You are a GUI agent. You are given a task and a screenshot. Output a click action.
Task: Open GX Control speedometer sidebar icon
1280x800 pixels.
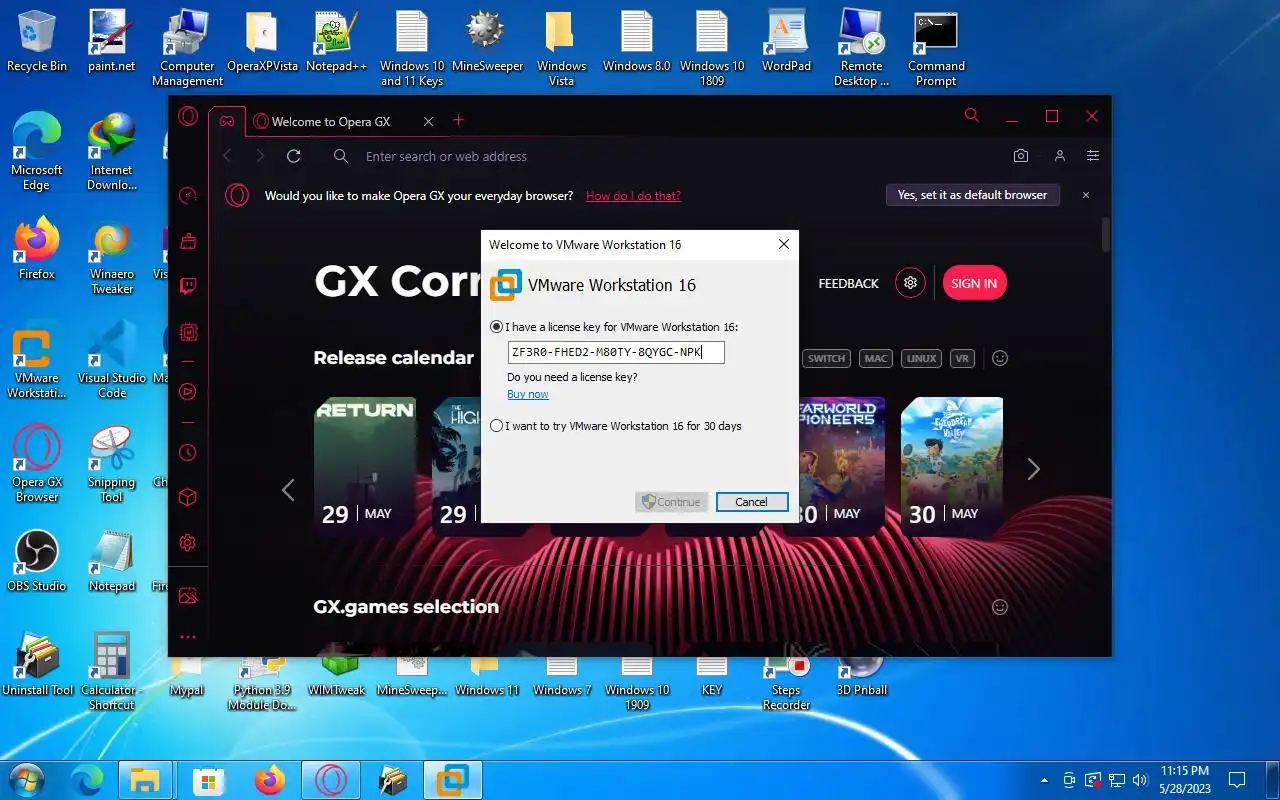[x=187, y=196]
